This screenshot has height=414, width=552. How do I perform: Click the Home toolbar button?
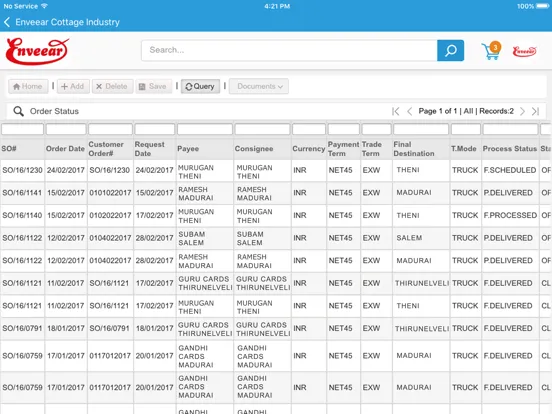coord(28,86)
